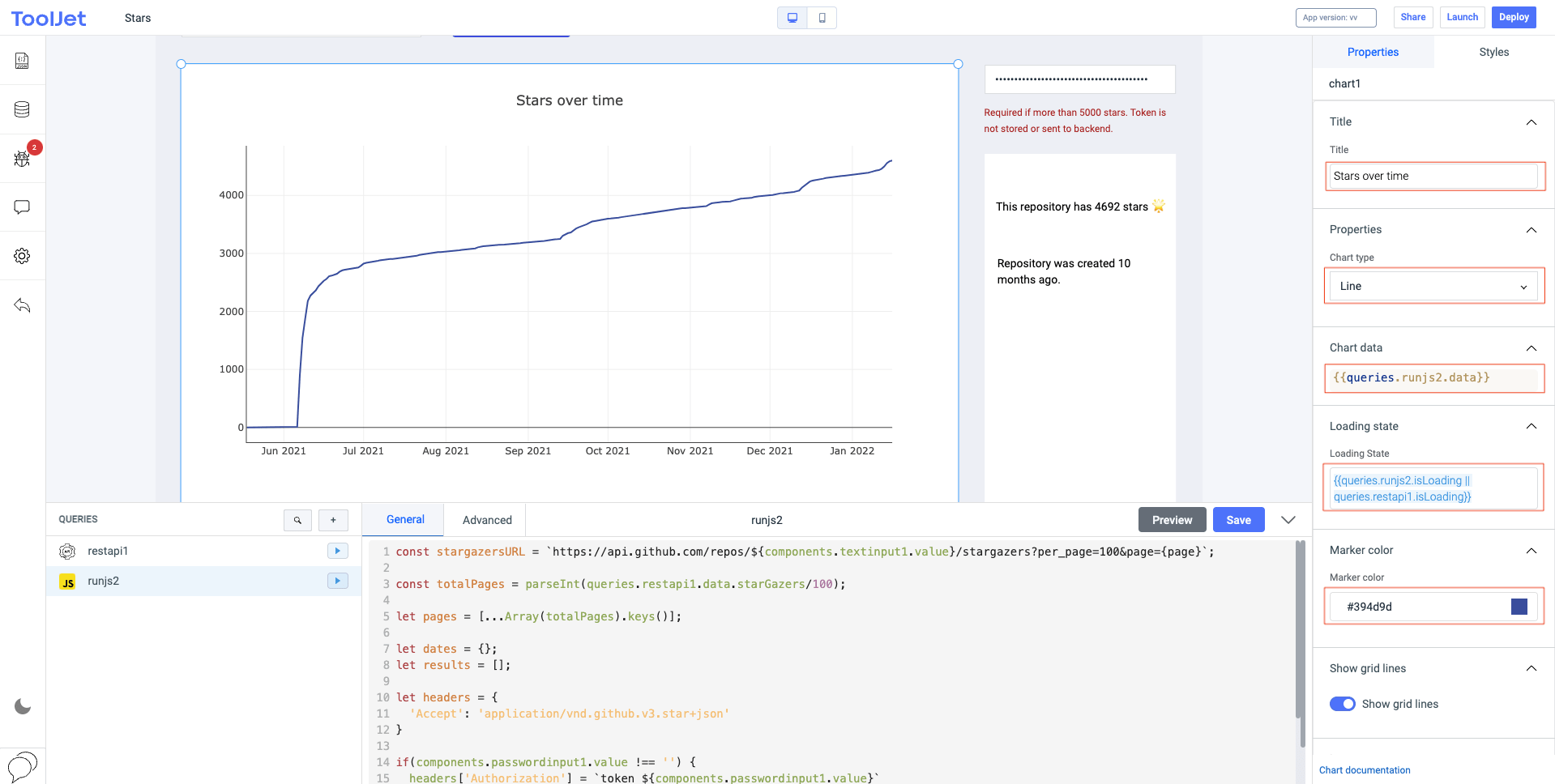Add a new query with plus button

pyautogui.click(x=333, y=520)
